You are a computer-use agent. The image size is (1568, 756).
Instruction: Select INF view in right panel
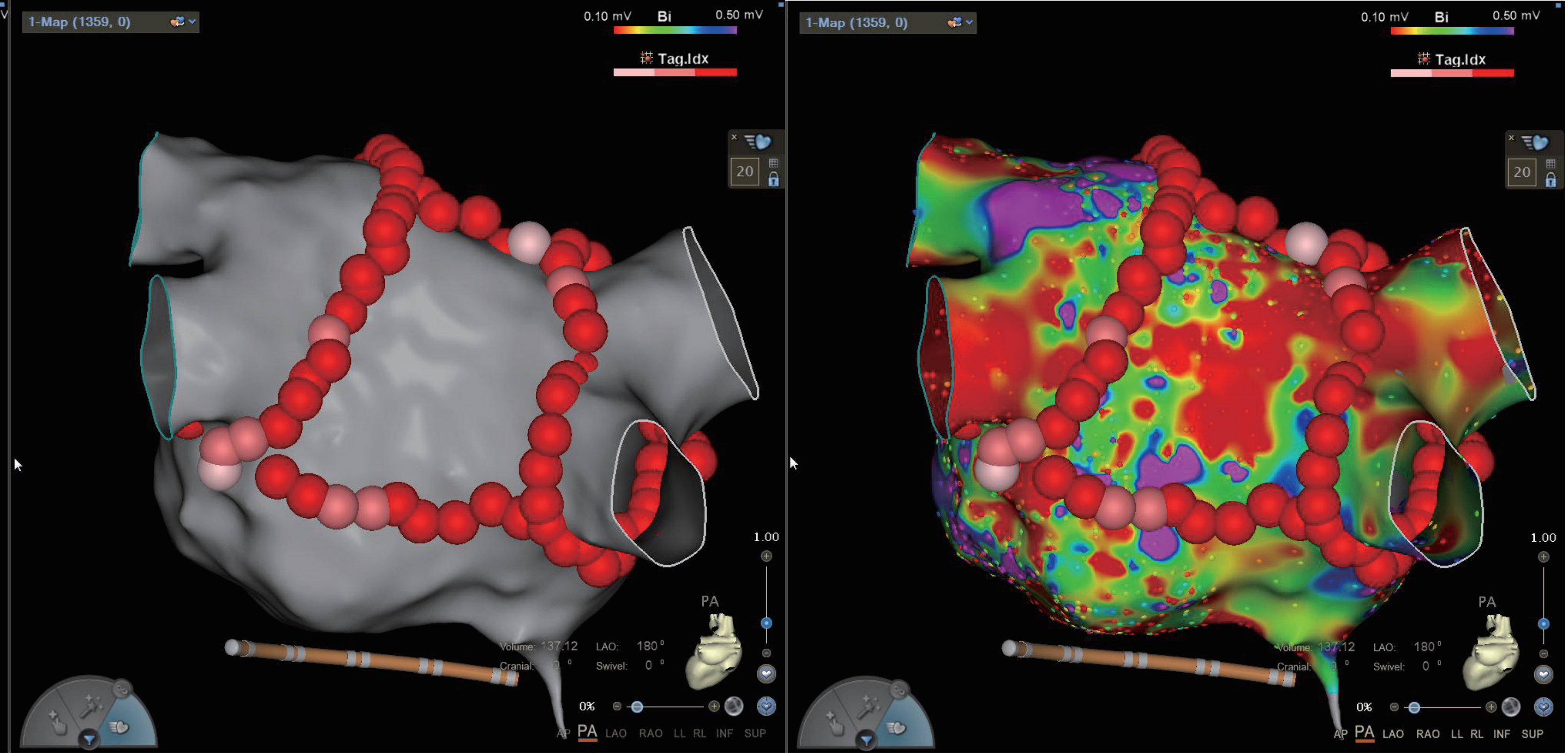1501,733
